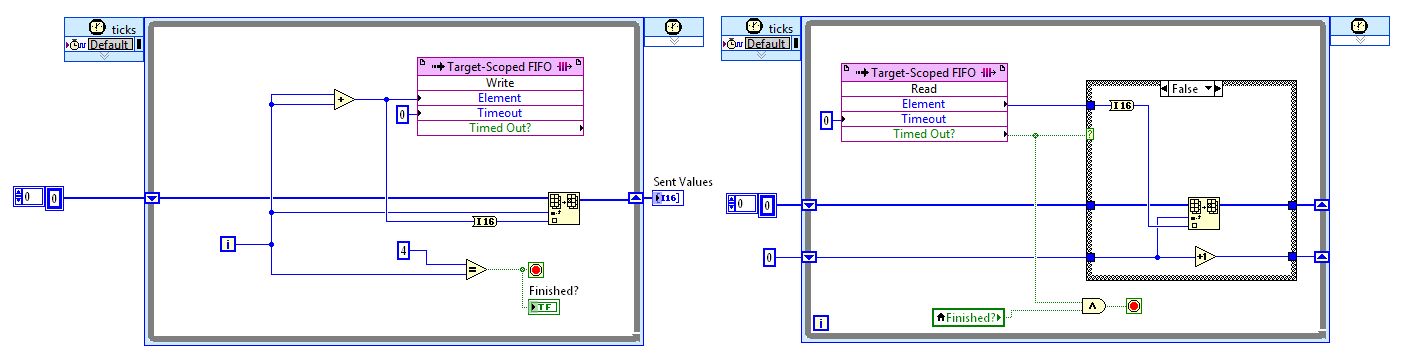The width and height of the screenshot is (1406, 362).
Task: Click the case selector question-mark terminal
Action: (1091, 134)
